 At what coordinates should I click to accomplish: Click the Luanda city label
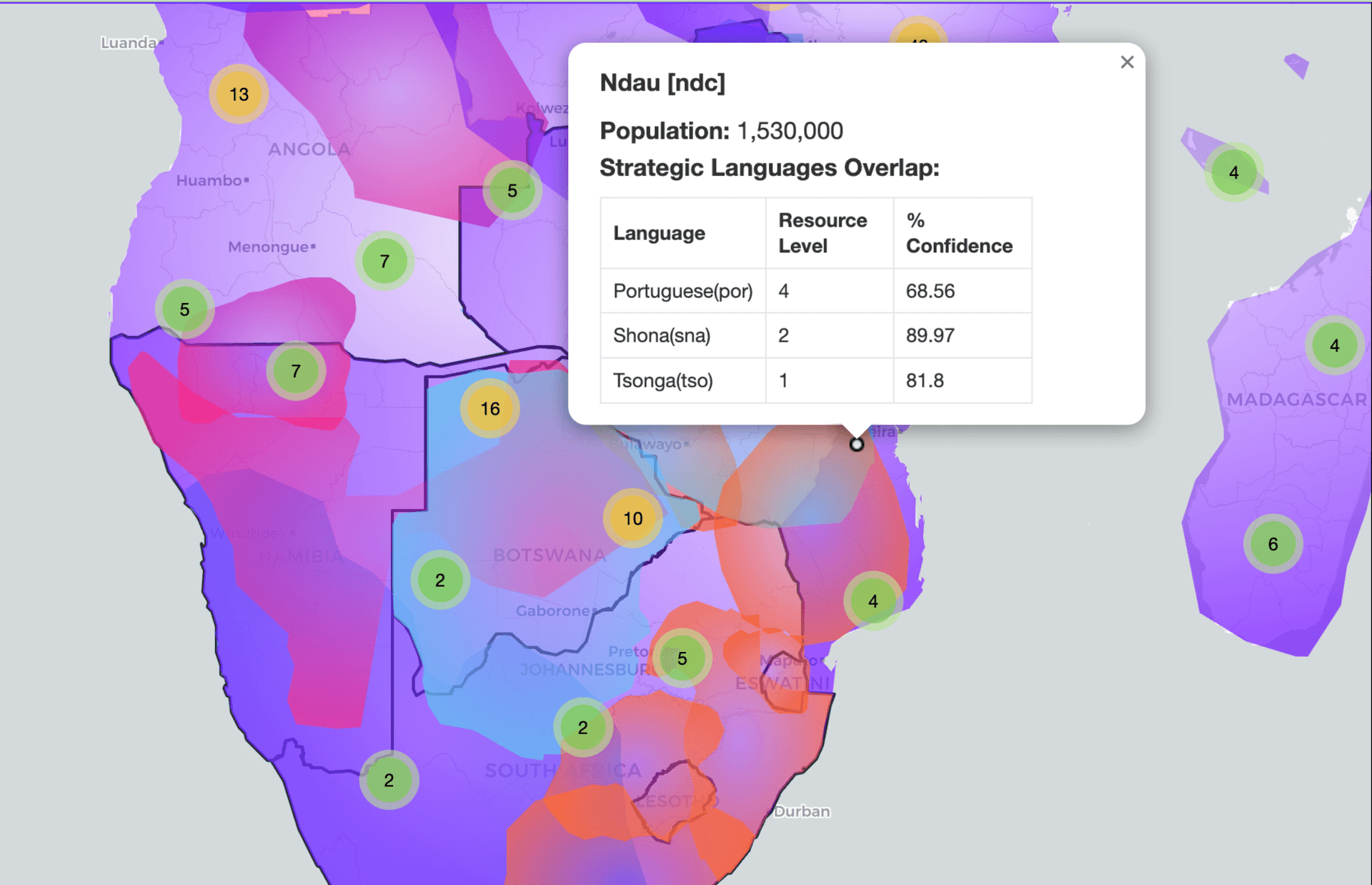pos(129,43)
